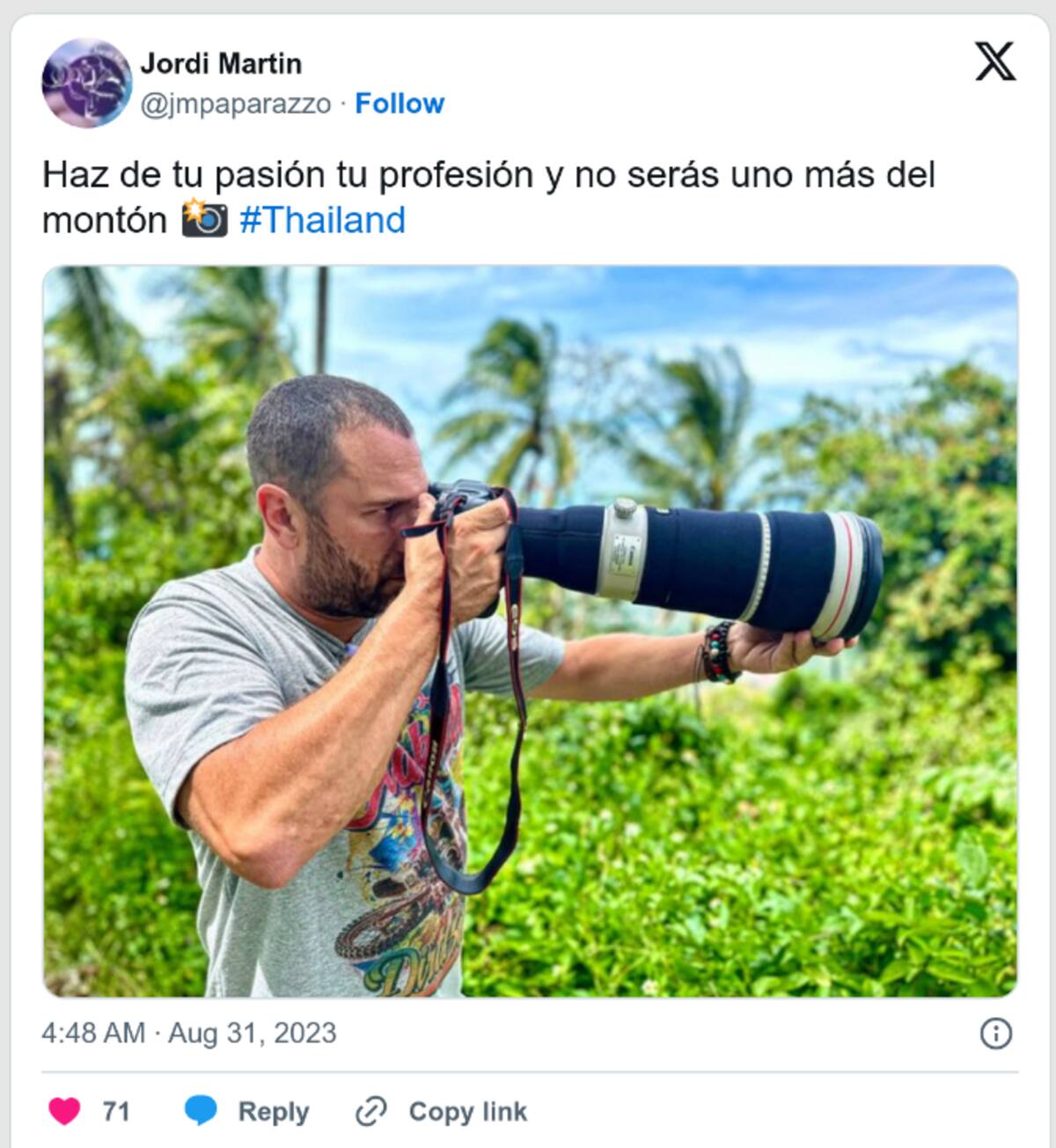Click the word "montón" in the tweet
The image size is (1056, 1148).
click(104, 220)
